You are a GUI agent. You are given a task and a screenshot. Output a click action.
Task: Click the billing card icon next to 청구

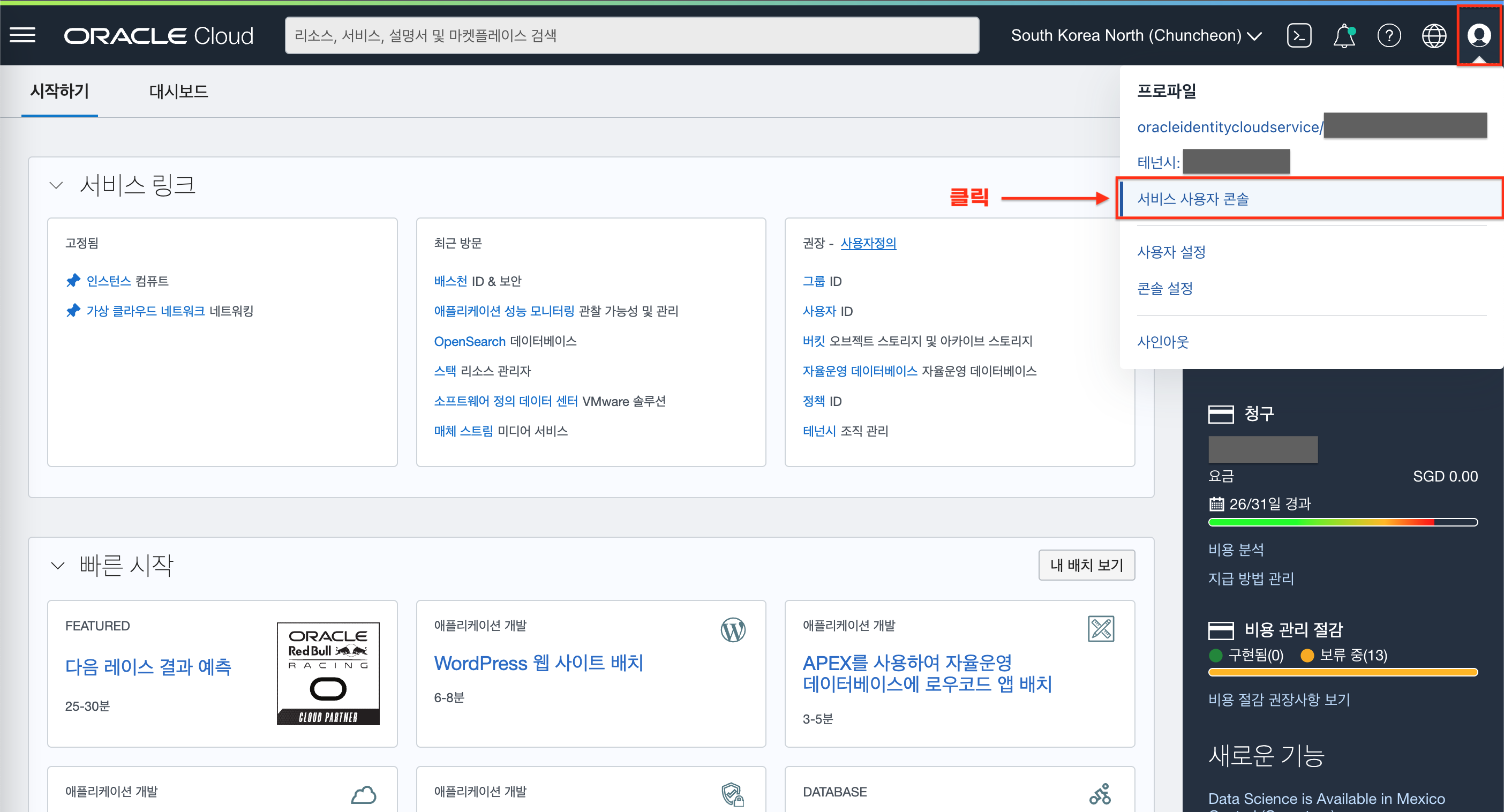(1221, 415)
